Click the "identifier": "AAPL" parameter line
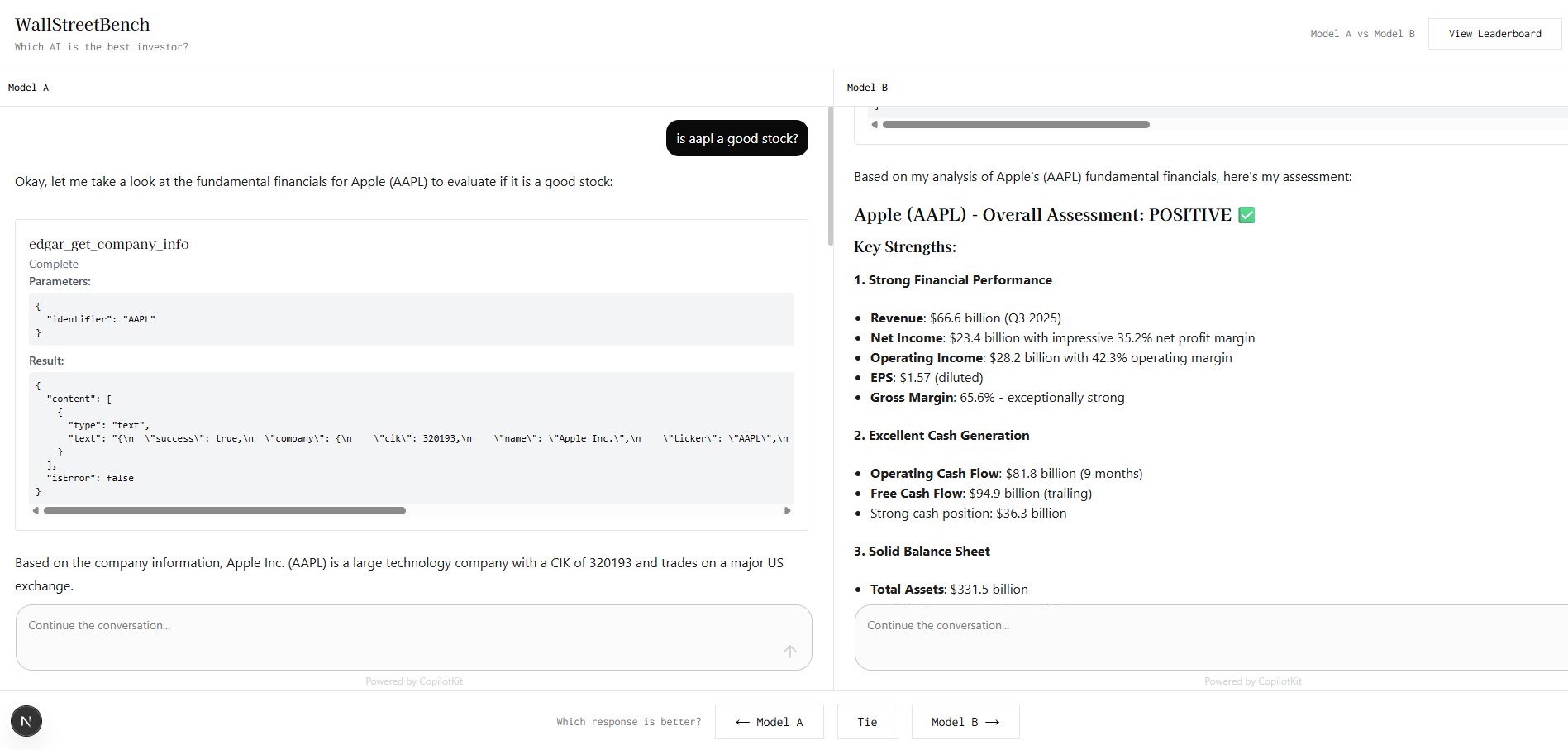Viewport: 1568px width, 750px height. point(101,319)
